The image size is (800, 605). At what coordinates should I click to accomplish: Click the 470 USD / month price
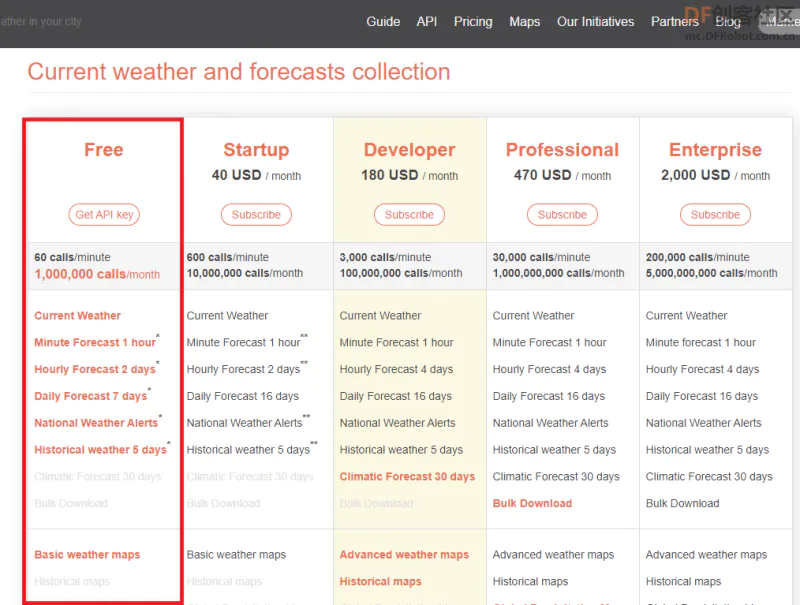(x=562, y=175)
